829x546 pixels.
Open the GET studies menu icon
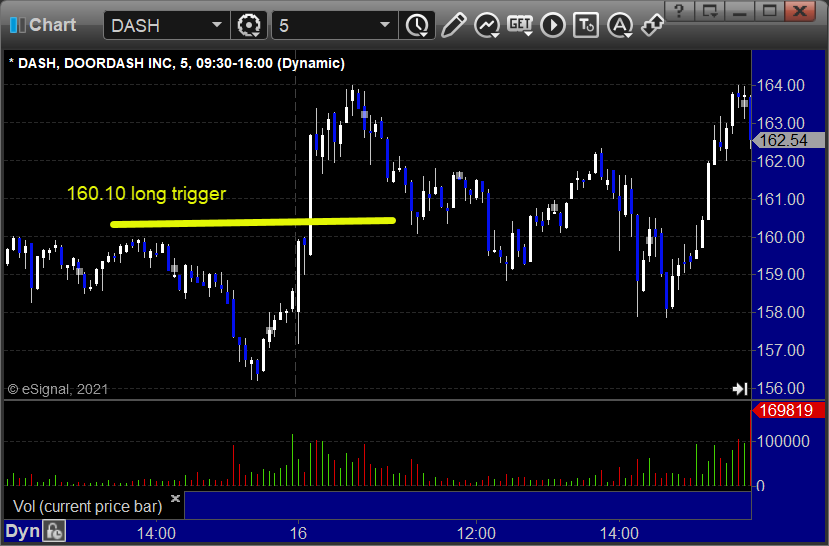pyautogui.click(x=520, y=25)
